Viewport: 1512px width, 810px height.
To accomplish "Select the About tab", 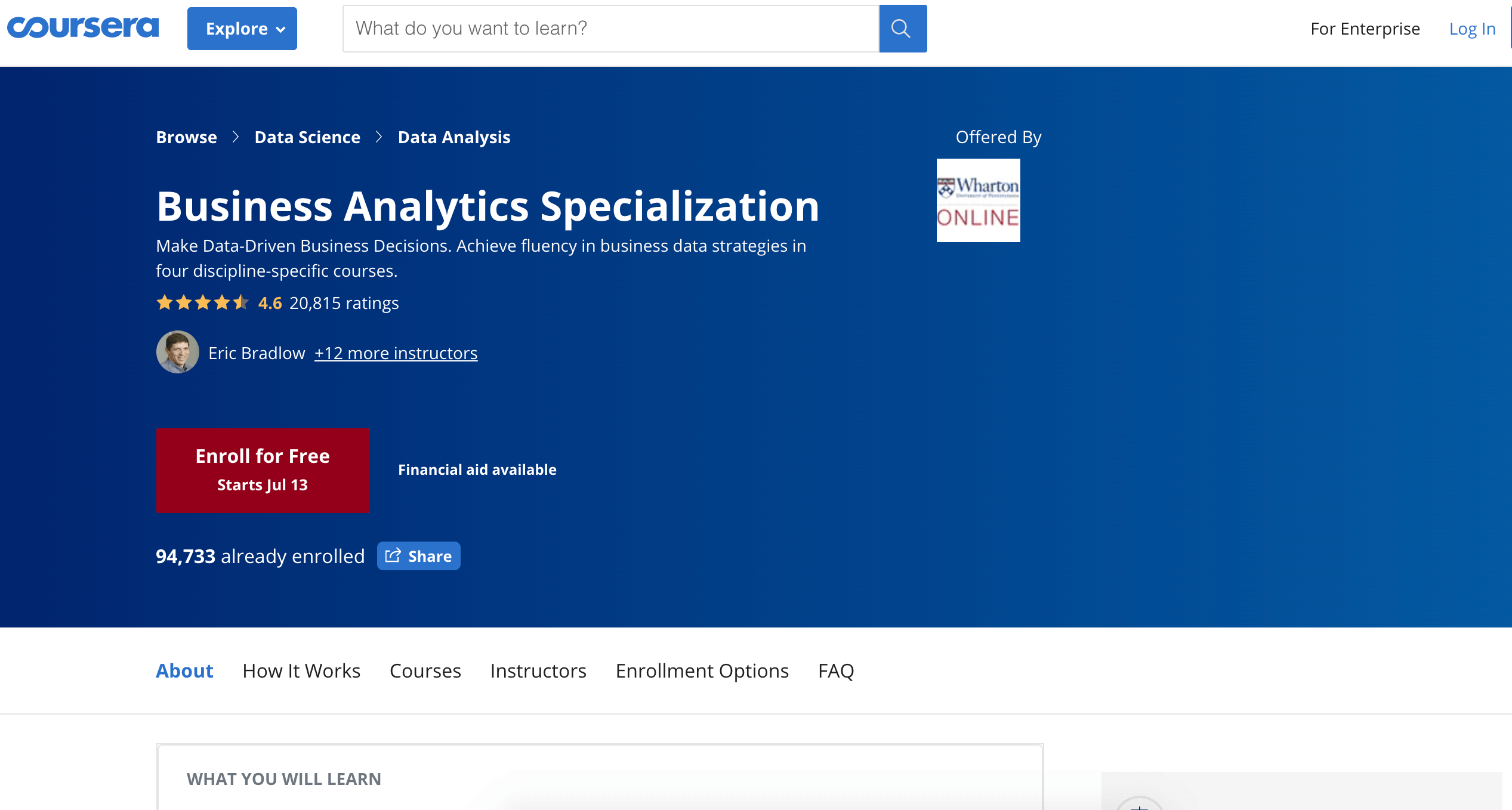I will tap(184, 670).
